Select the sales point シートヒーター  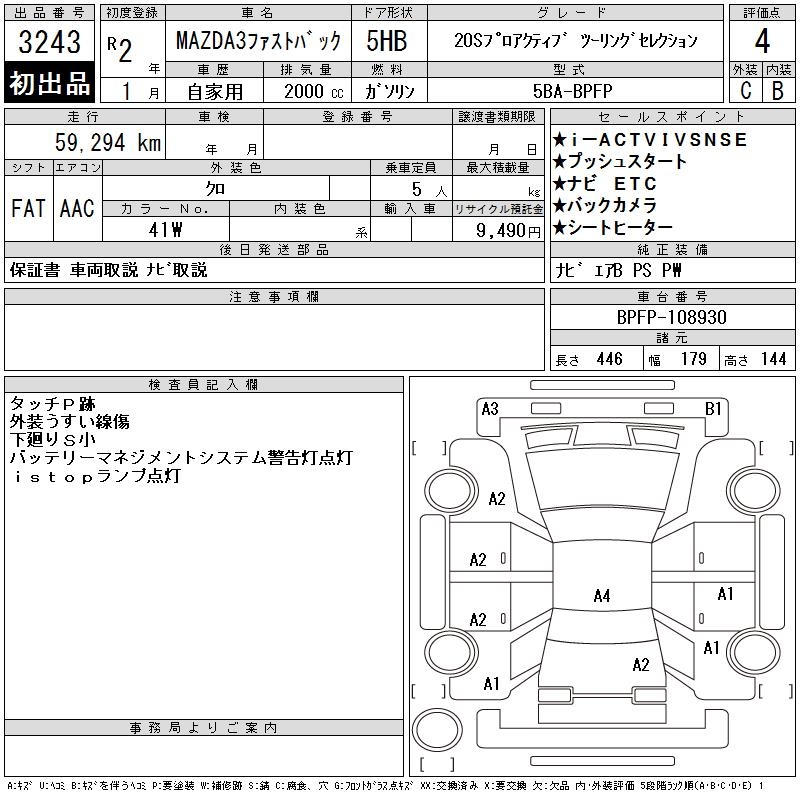612,228
